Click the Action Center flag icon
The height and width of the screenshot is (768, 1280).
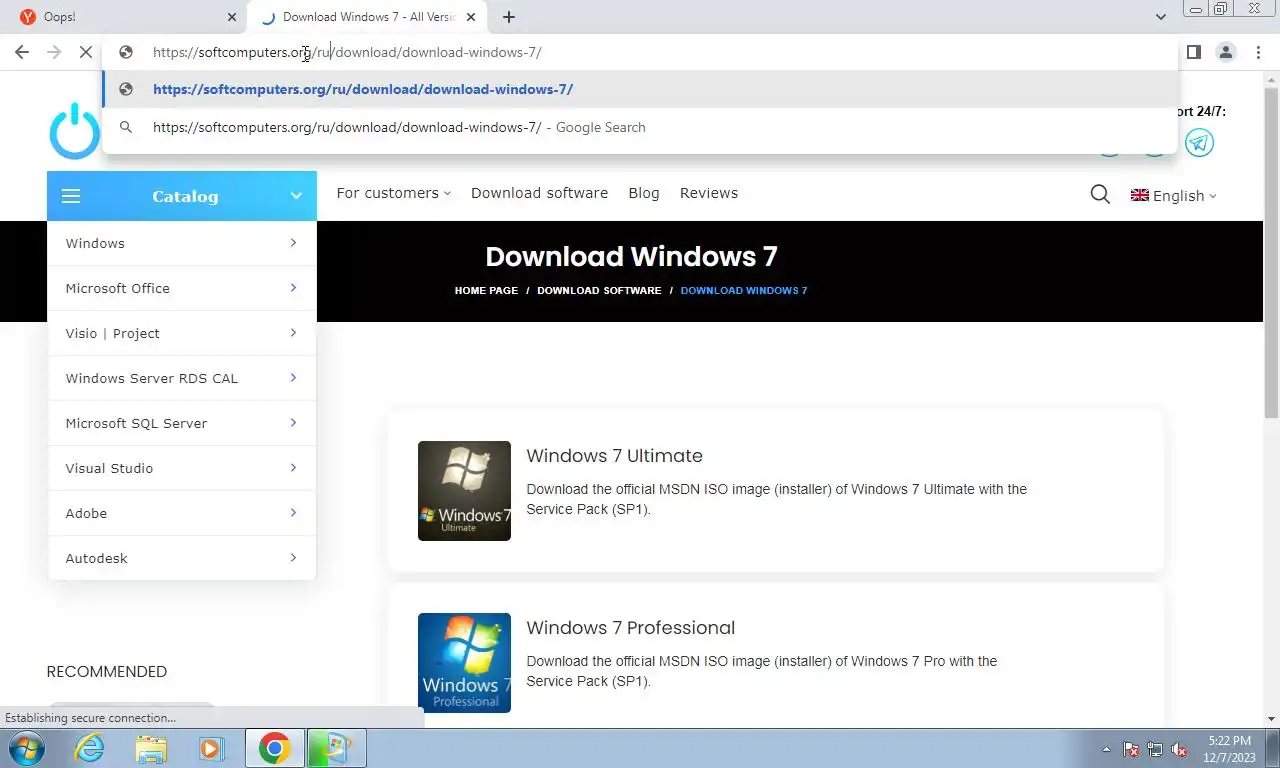(x=1131, y=749)
